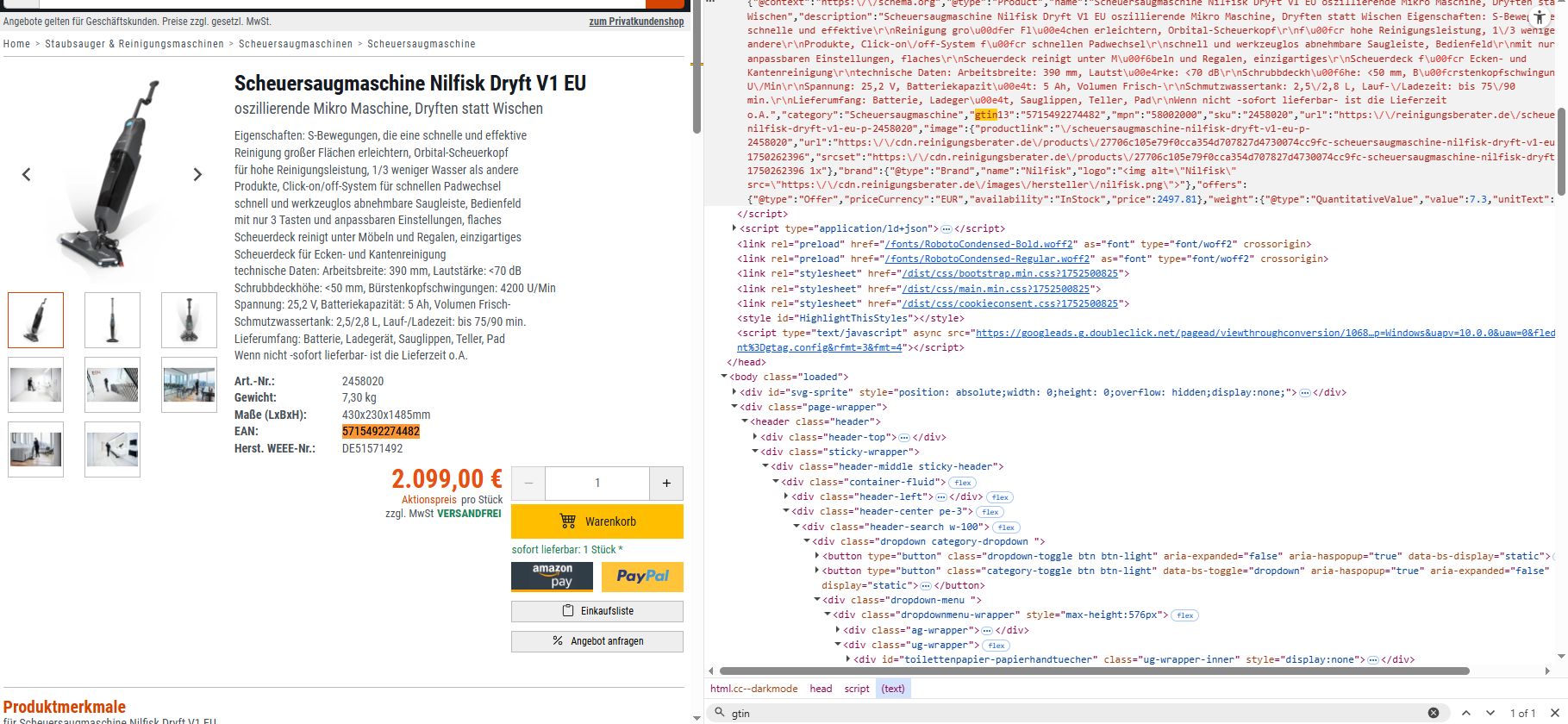Select the office window thumbnail in second row
This screenshot has width=1568, height=724.
click(189, 384)
